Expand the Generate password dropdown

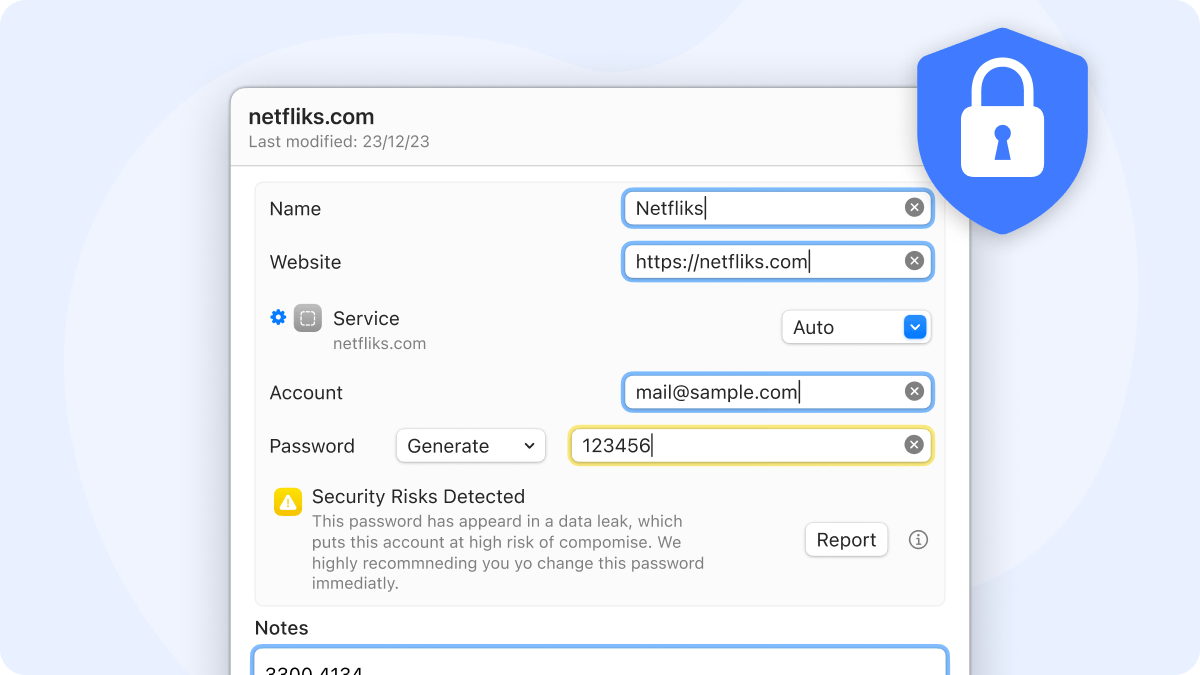click(471, 446)
